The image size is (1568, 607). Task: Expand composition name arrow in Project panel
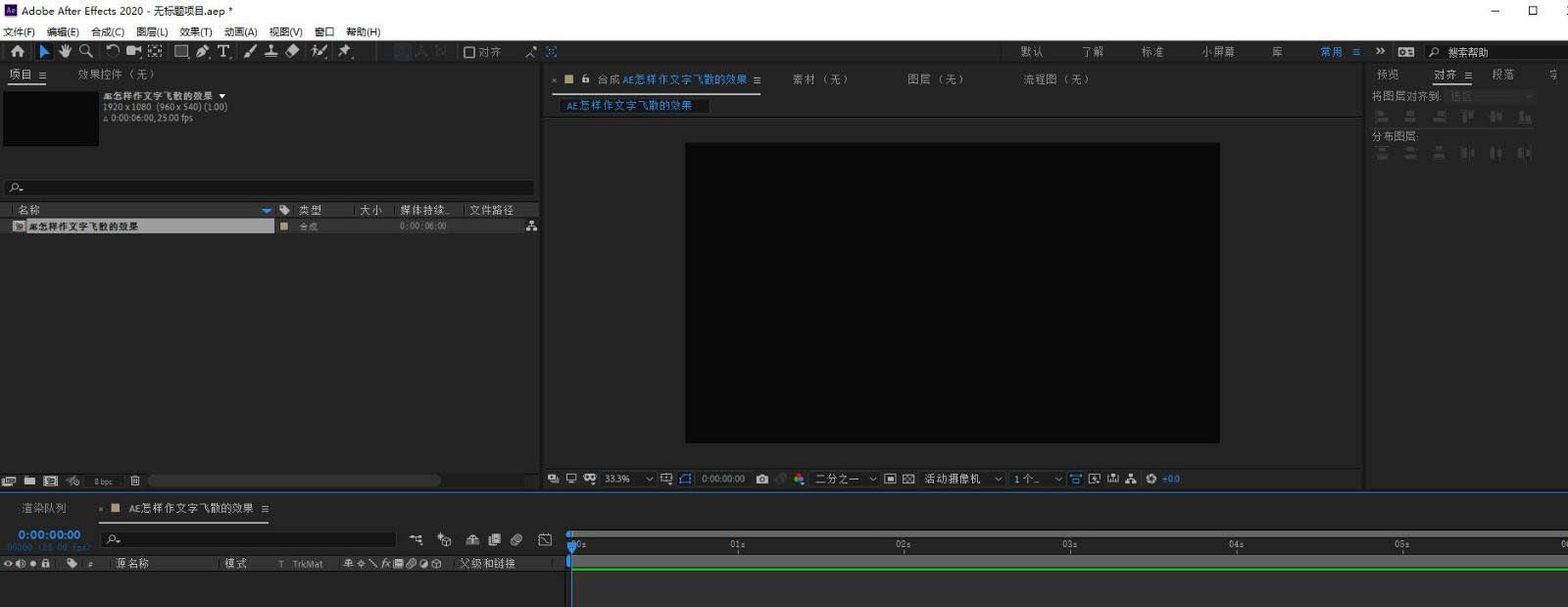tap(222, 96)
